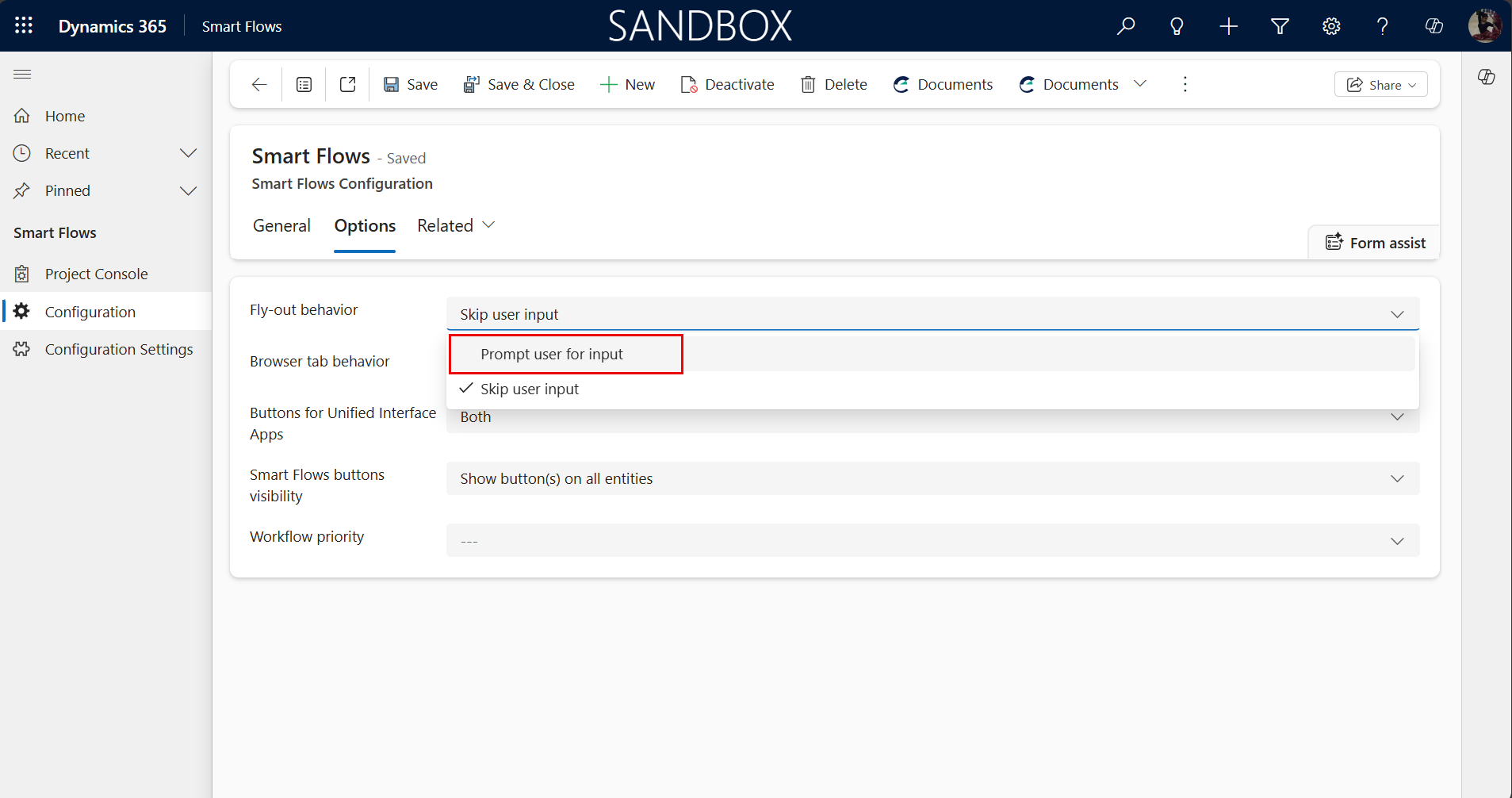This screenshot has height=798, width=1512.
Task: Open the user profile avatar
Action: tap(1484, 25)
